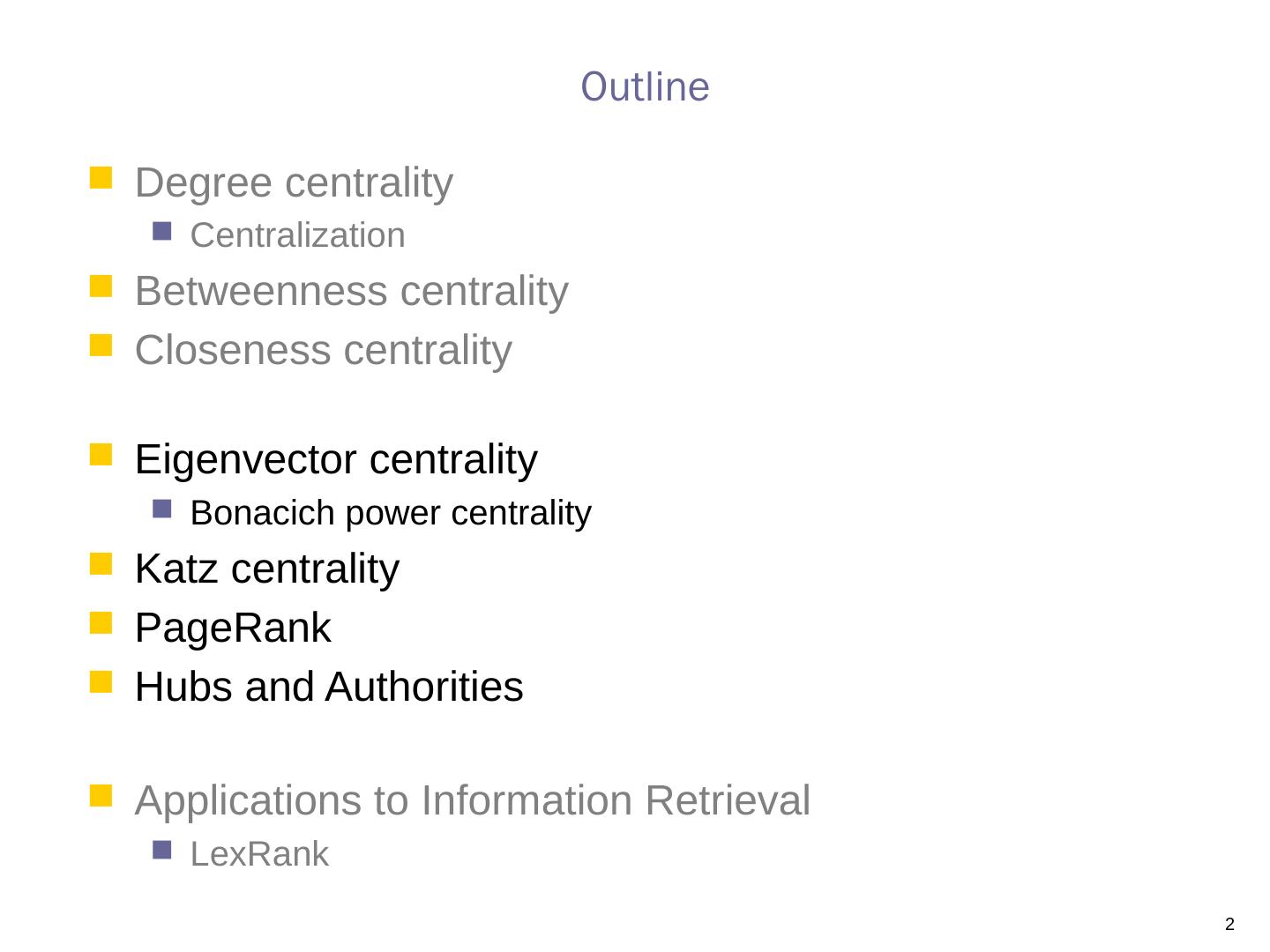Click the square bullet beside Bonacich power centrality

pyautogui.click(x=161, y=509)
